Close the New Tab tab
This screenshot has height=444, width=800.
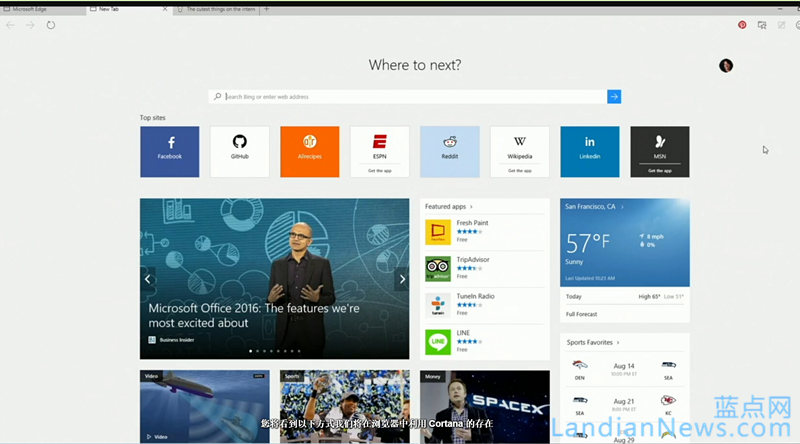coord(165,9)
